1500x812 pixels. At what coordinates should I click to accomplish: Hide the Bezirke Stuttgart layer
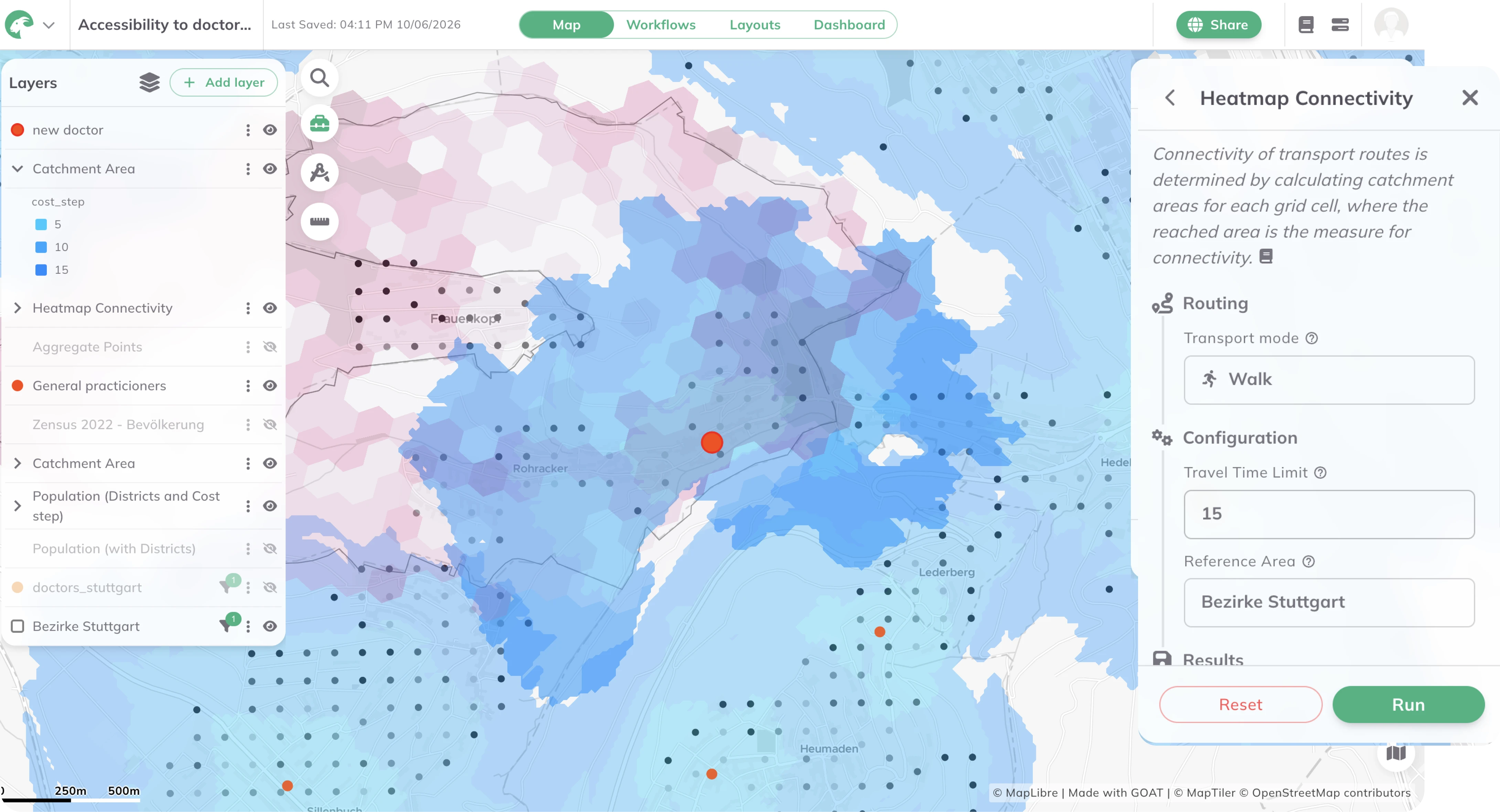270,626
